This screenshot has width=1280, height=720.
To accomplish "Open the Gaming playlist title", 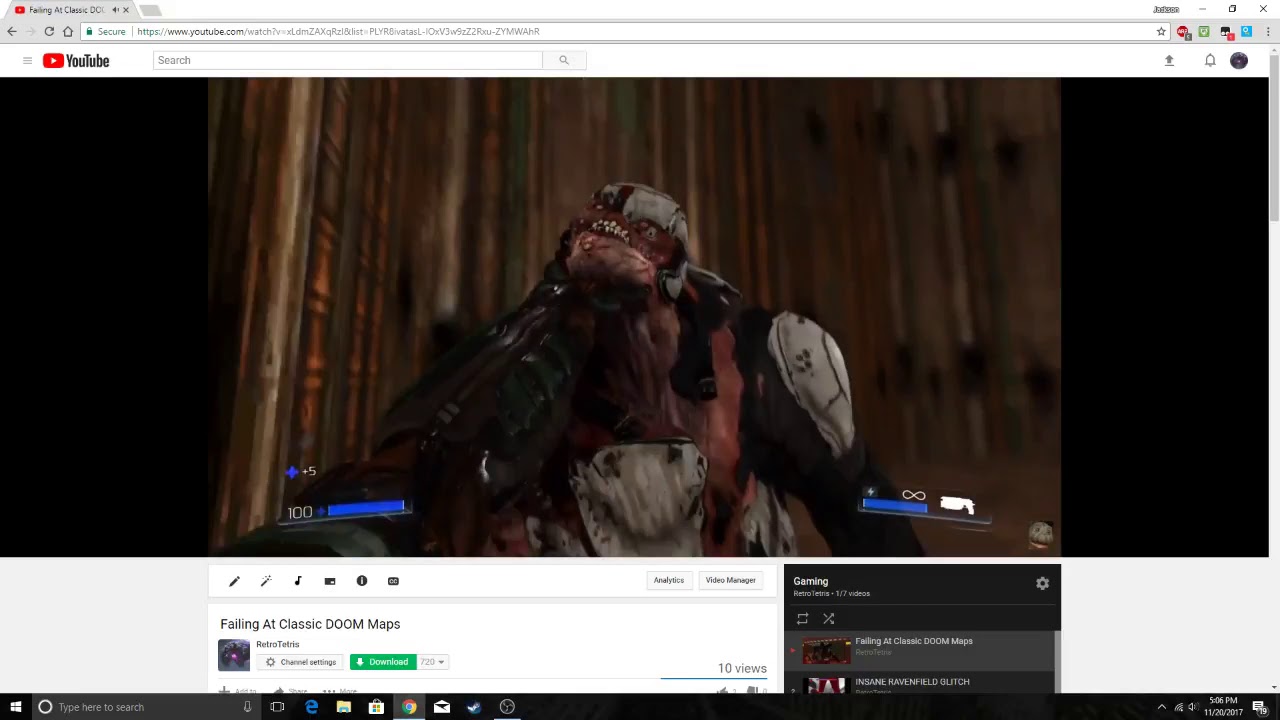I will [x=811, y=581].
